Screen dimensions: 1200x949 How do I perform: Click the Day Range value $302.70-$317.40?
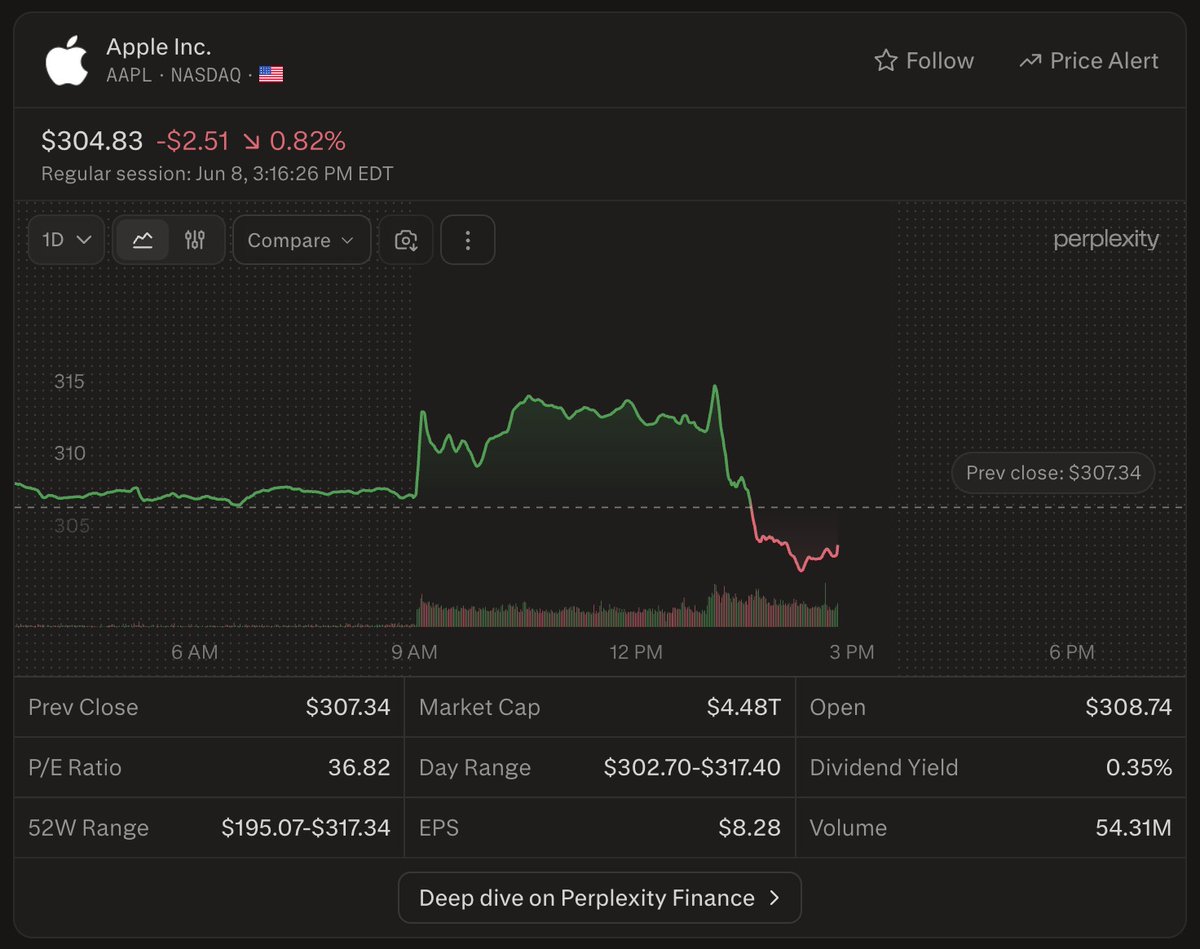692,767
